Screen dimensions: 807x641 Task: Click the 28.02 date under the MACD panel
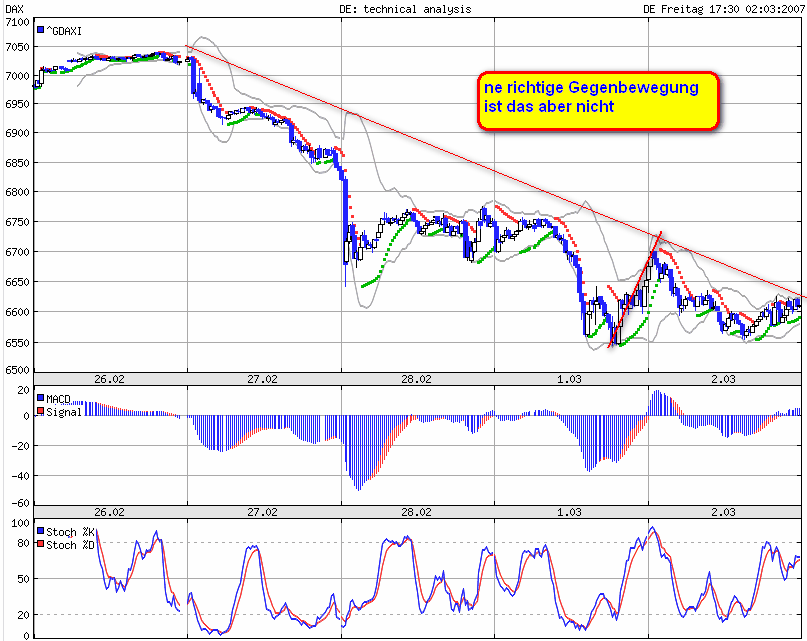tap(416, 512)
